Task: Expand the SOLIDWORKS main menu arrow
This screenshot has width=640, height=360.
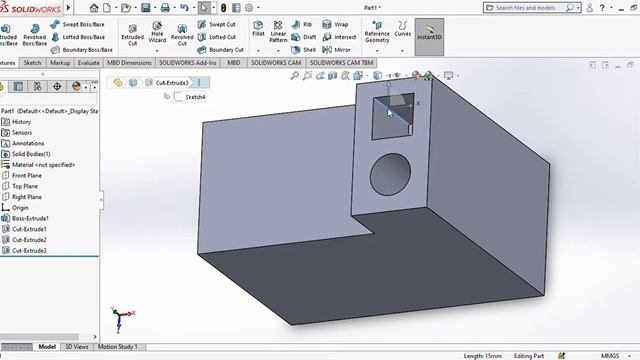Action: pyautogui.click(x=69, y=8)
